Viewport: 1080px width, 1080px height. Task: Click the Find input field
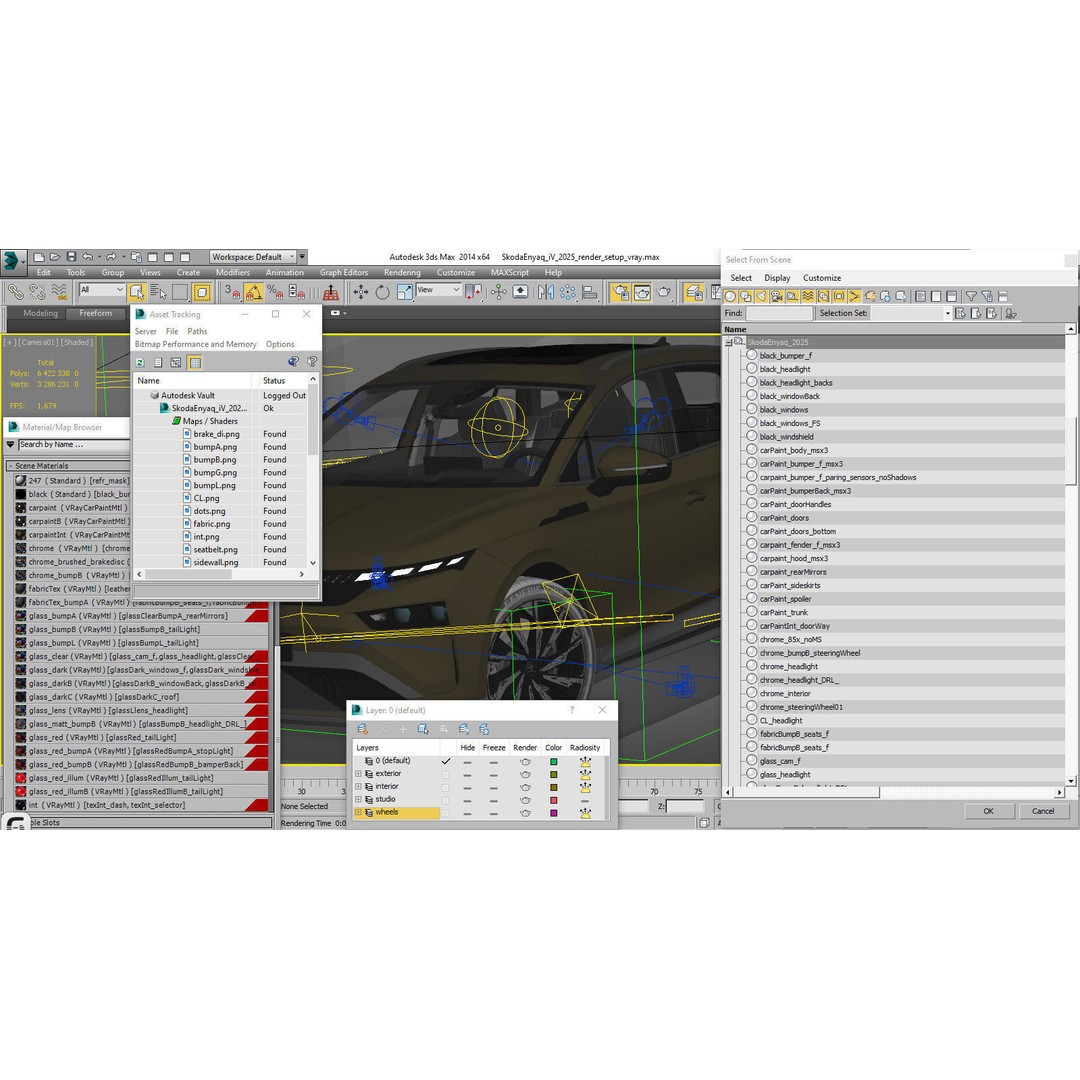pyautogui.click(x=779, y=313)
